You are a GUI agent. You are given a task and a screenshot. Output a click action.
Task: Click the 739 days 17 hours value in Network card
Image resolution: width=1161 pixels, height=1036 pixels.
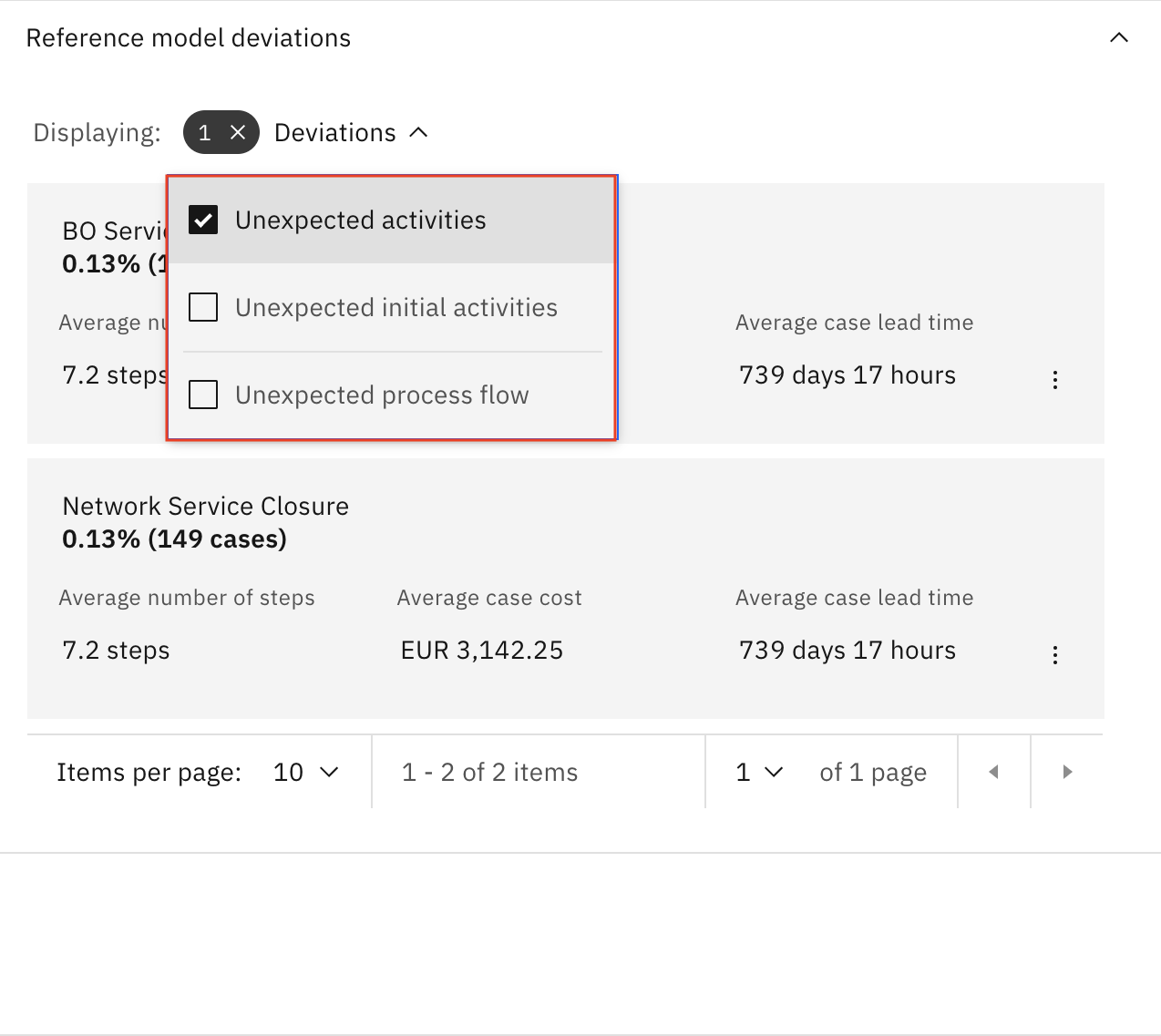tap(847, 651)
